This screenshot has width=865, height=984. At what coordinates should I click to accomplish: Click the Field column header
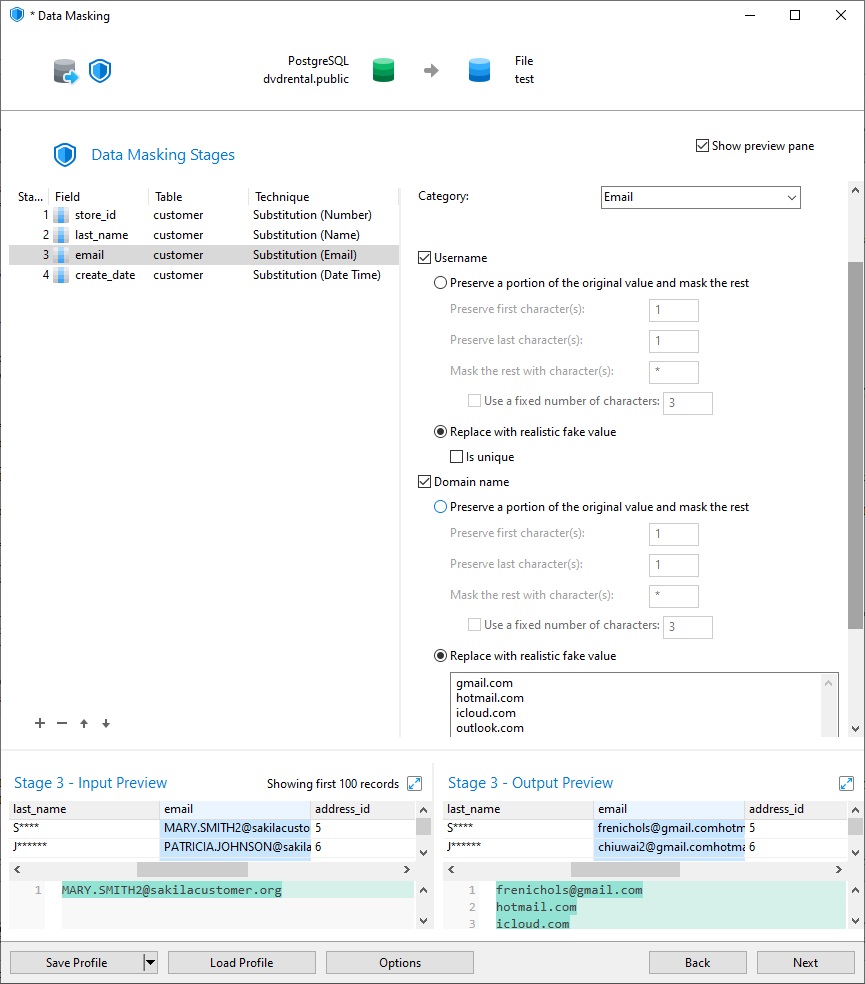[x=99, y=196]
